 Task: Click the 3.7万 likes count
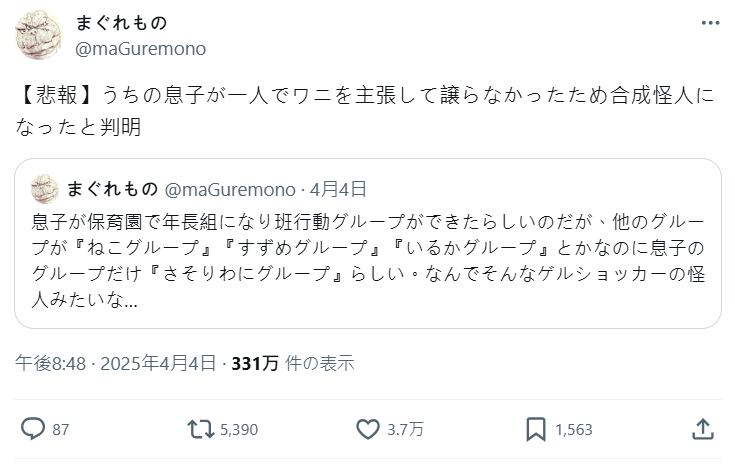click(405, 430)
